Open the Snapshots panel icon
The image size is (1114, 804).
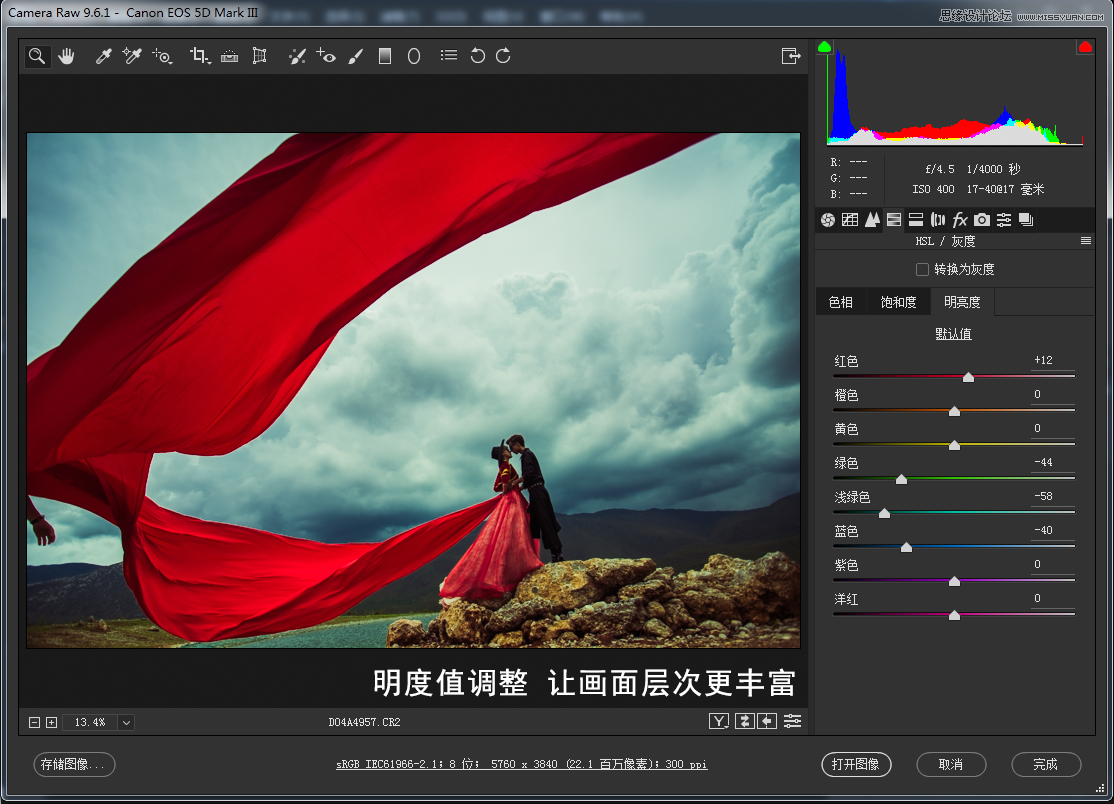(1026, 220)
